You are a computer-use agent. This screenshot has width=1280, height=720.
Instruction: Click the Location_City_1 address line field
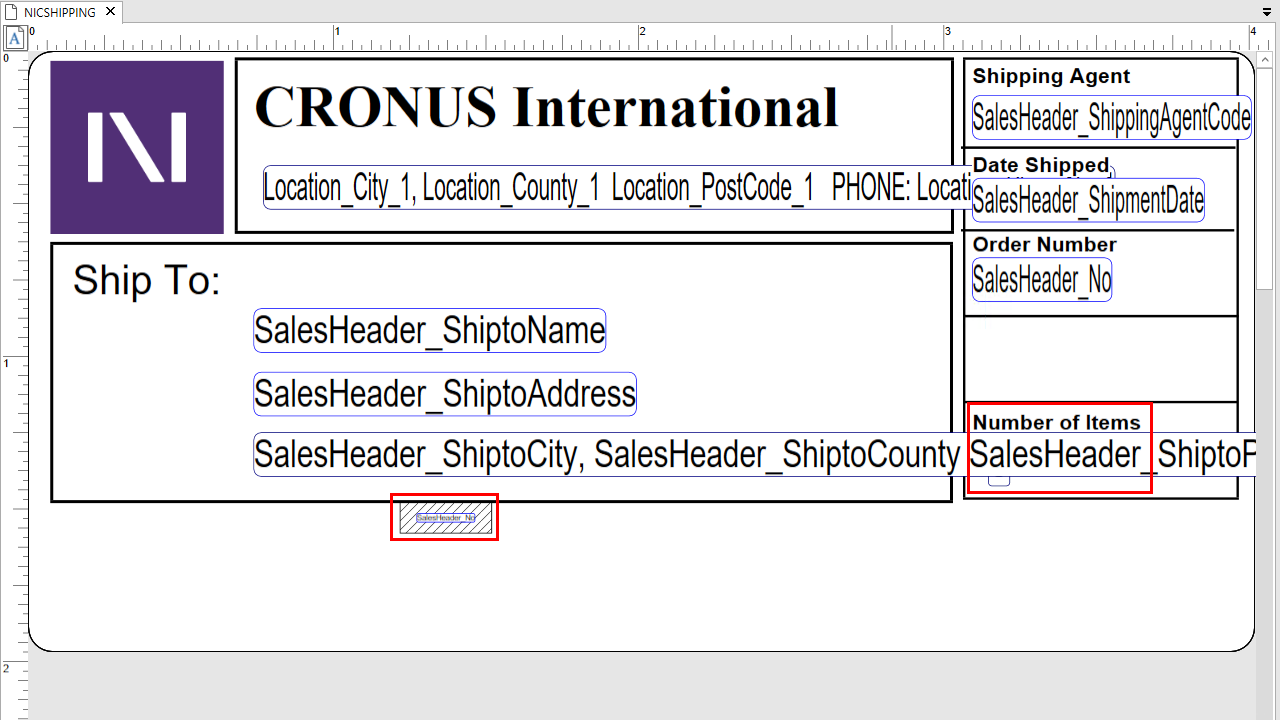600,188
